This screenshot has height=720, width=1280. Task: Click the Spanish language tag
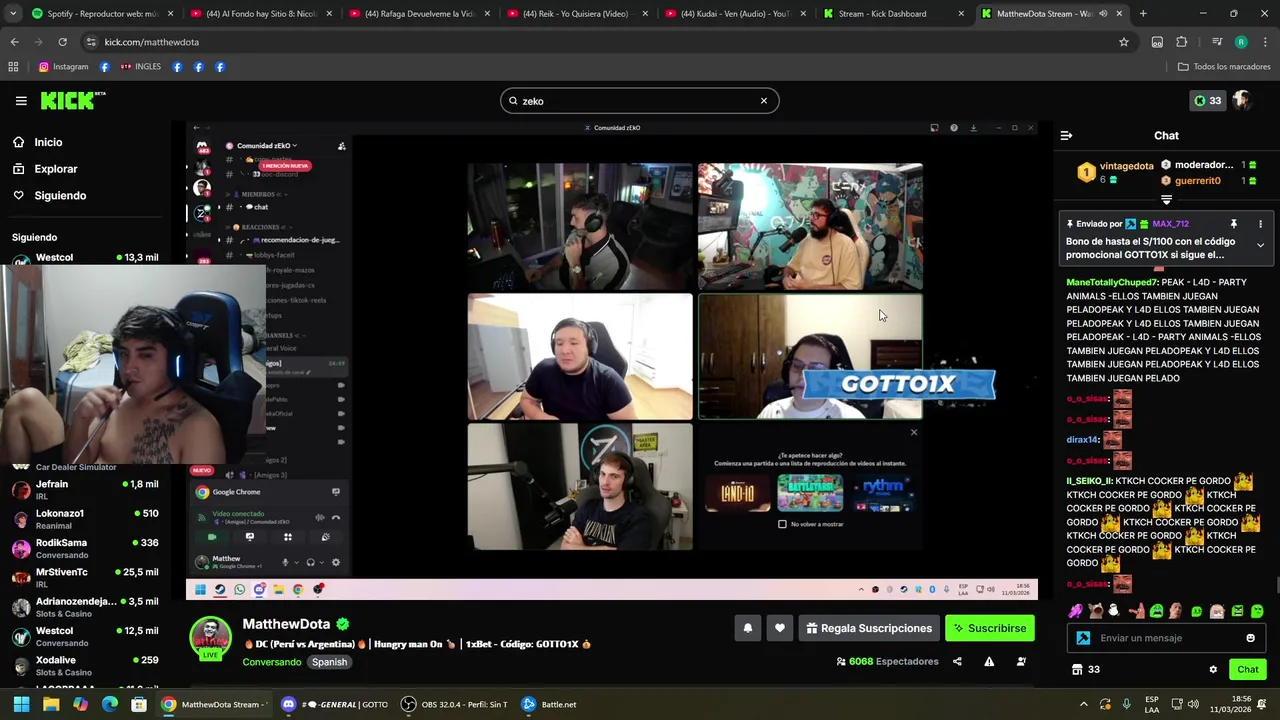click(x=329, y=662)
